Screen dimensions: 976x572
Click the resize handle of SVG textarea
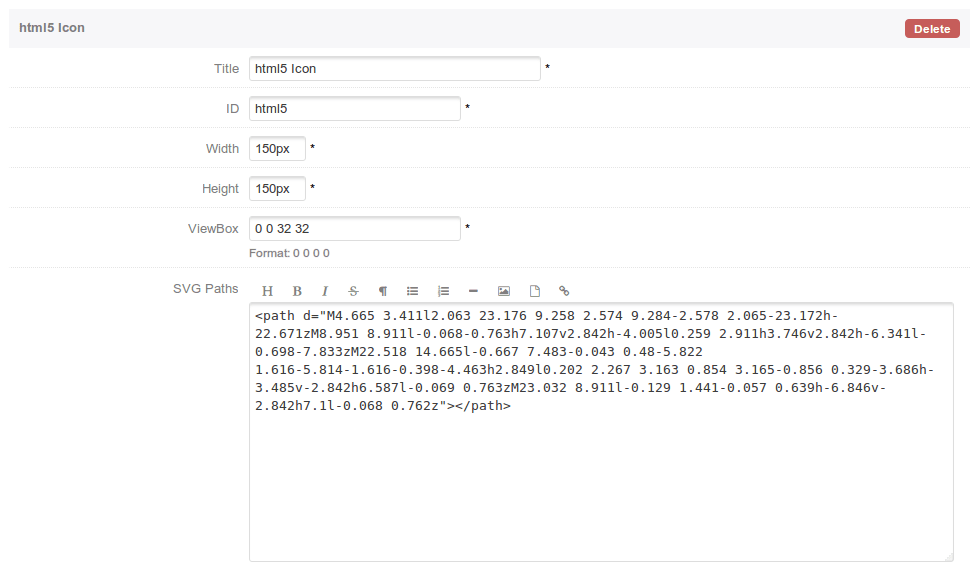pos(949,557)
